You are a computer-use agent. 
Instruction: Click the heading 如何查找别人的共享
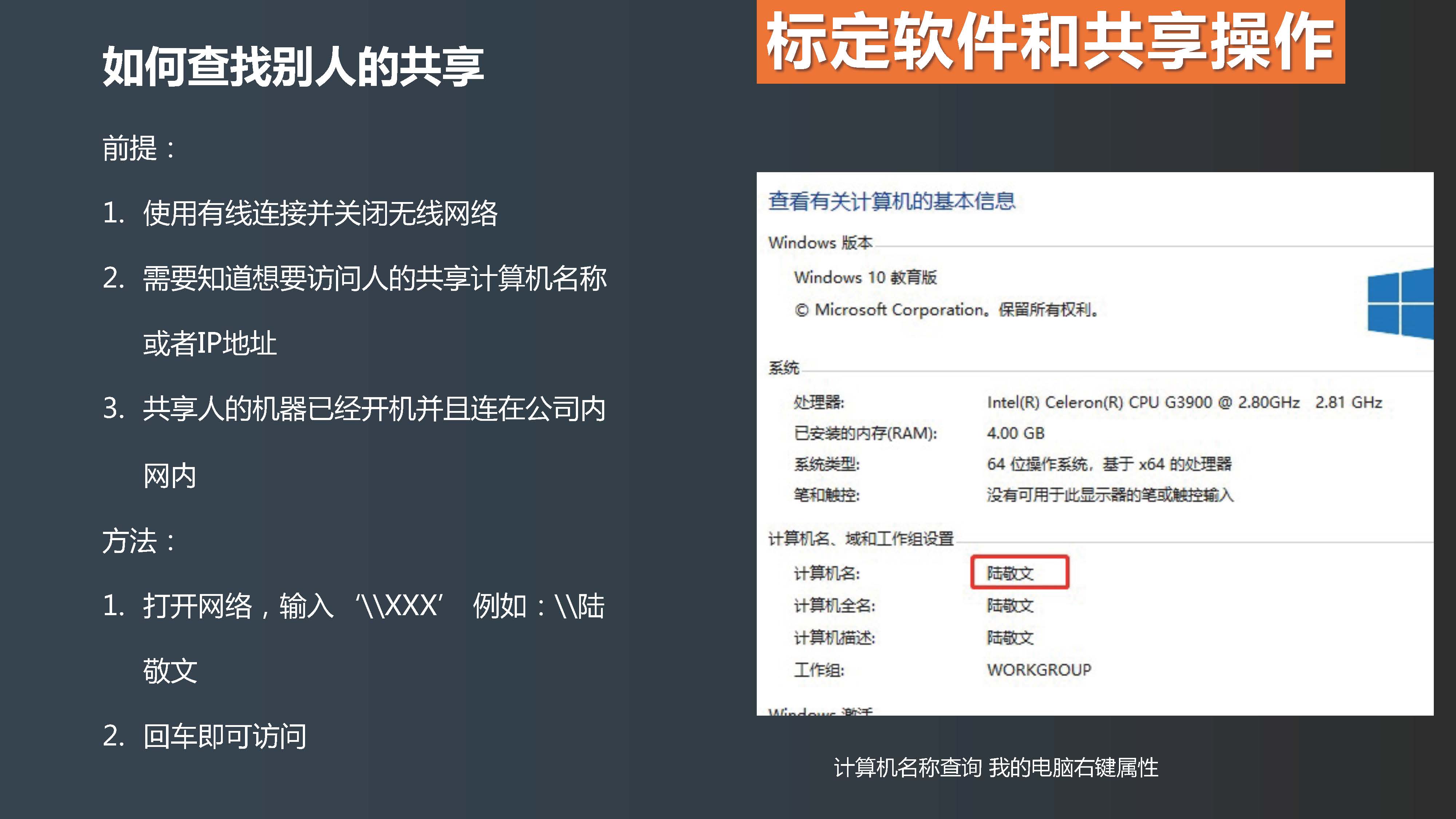click(293, 67)
